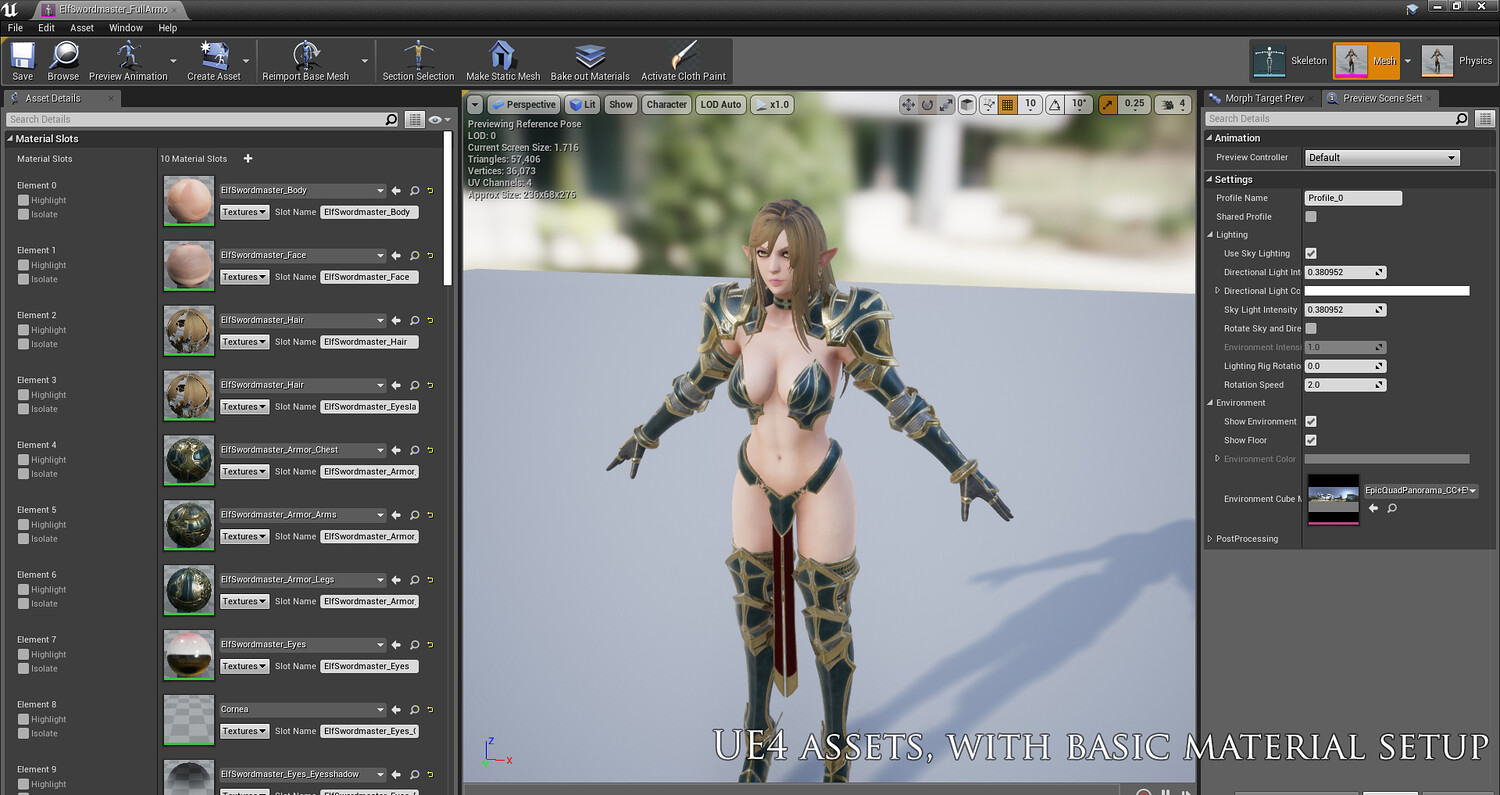This screenshot has height=795, width=1500.
Task: Toggle the Show Floor checkbox
Action: click(x=1311, y=440)
